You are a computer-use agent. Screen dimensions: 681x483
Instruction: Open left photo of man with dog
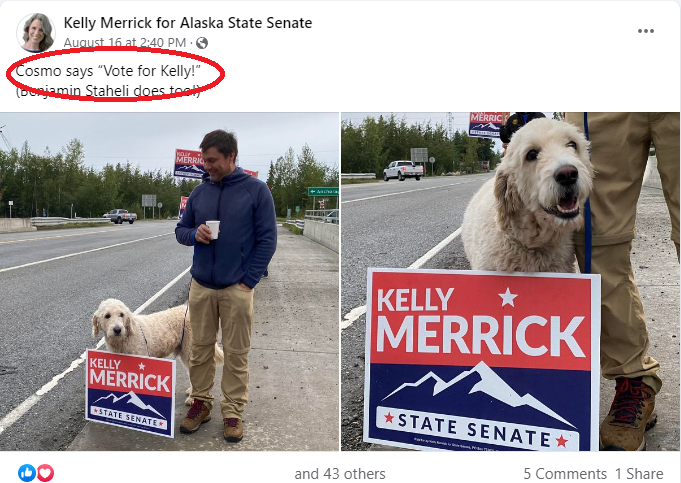[x=169, y=281]
